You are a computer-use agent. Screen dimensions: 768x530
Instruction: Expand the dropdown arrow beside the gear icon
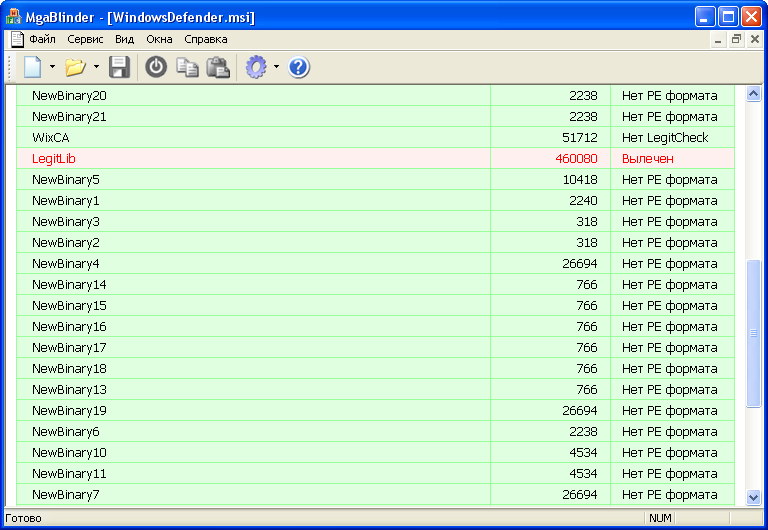[276, 68]
